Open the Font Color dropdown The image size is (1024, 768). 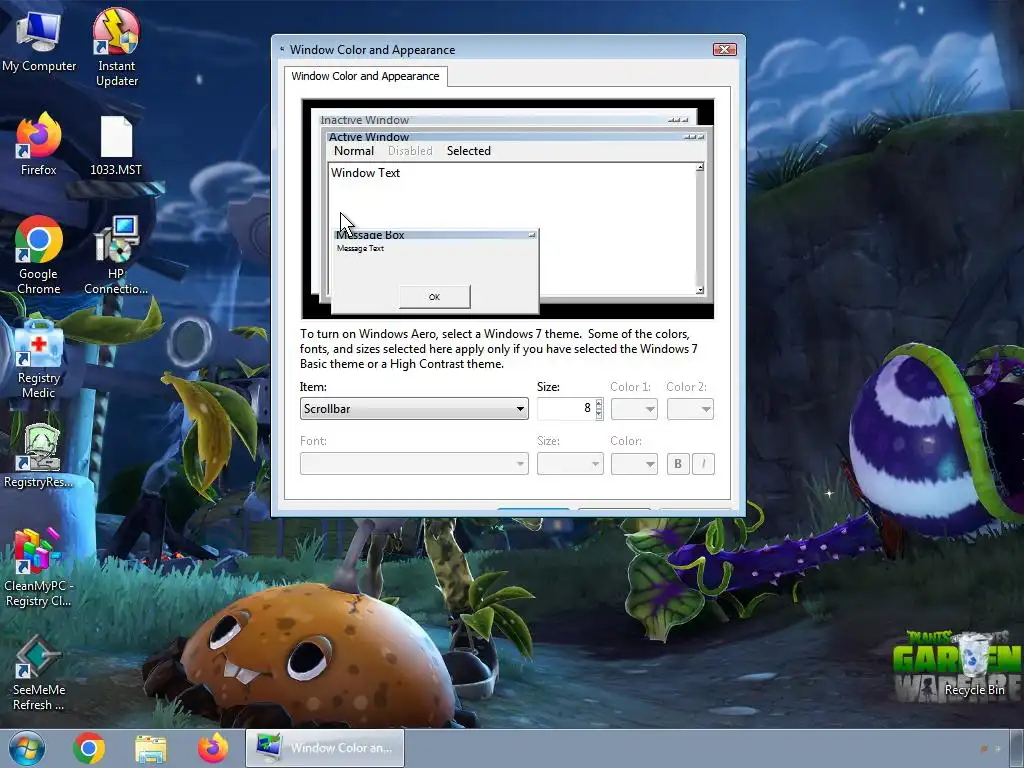(633, 464)
